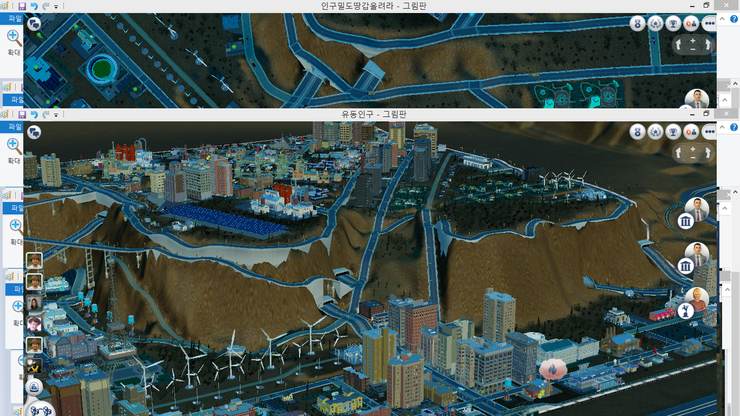The image size is (740, 416).
Task: Click medal icon in 인구밀도땅값올려라 image
Action: coord(638,24)
